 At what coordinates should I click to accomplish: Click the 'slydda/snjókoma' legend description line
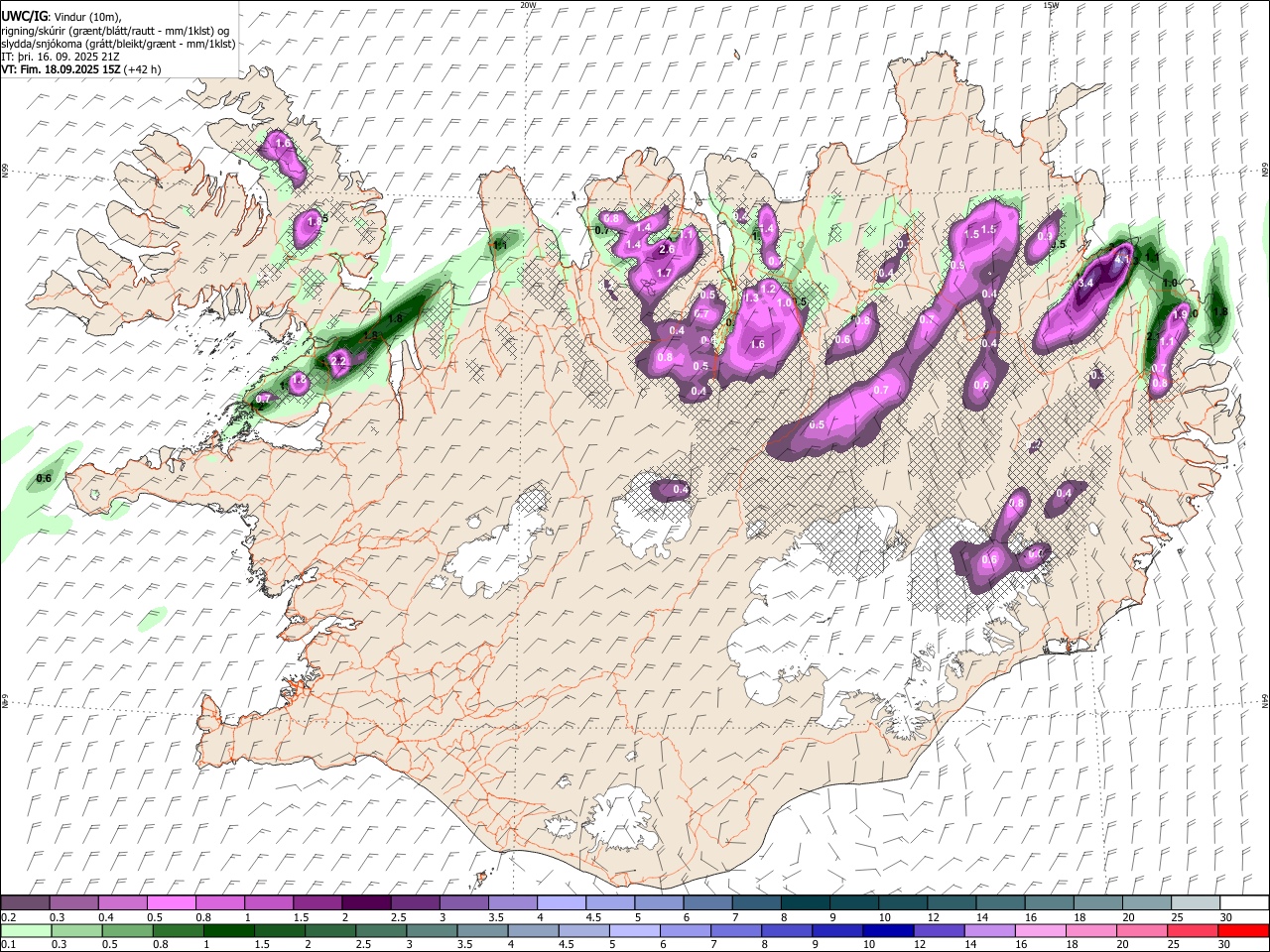pyautogui.click(x=118, y=44)
